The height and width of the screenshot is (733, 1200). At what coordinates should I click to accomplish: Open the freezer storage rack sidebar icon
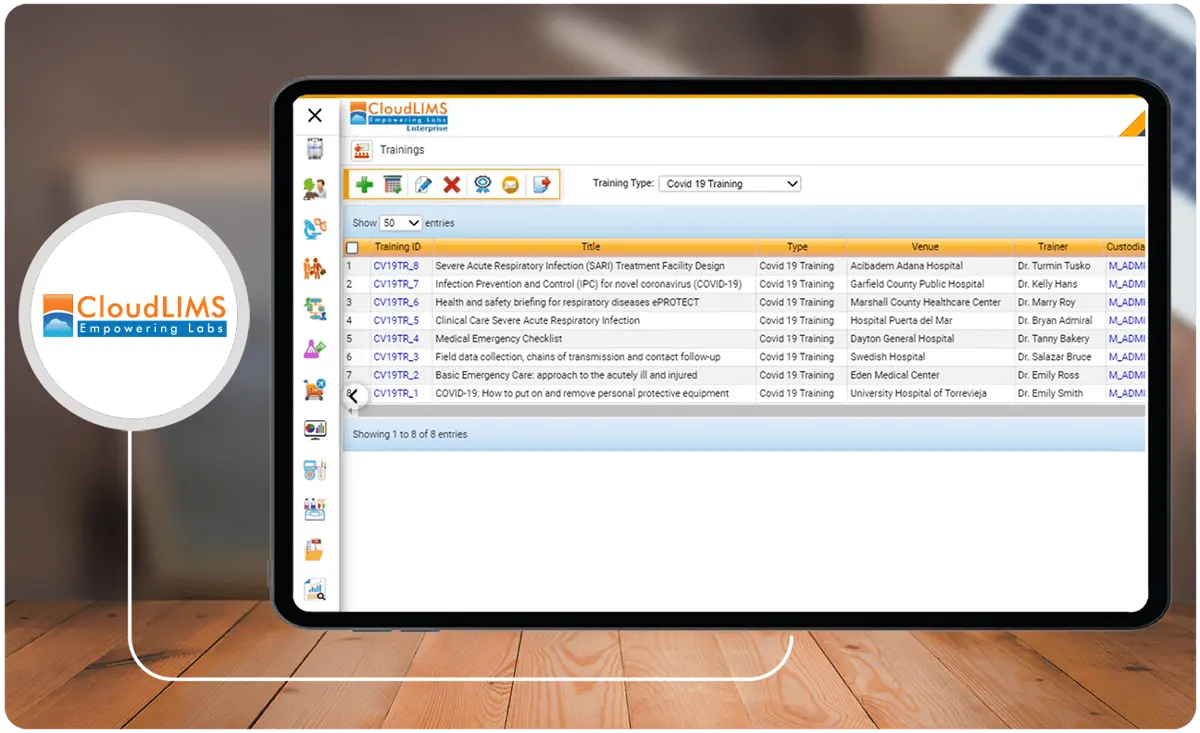tap(315, 149)
